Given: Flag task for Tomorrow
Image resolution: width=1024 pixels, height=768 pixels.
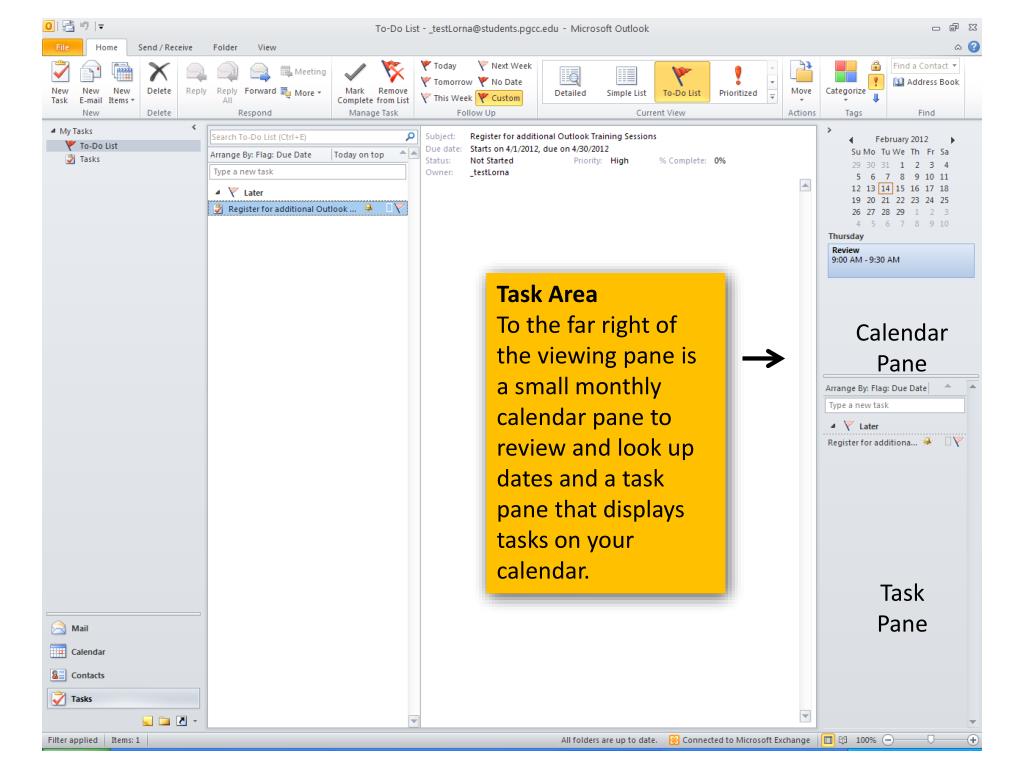Looking at the screenshot, I should 447,82.
